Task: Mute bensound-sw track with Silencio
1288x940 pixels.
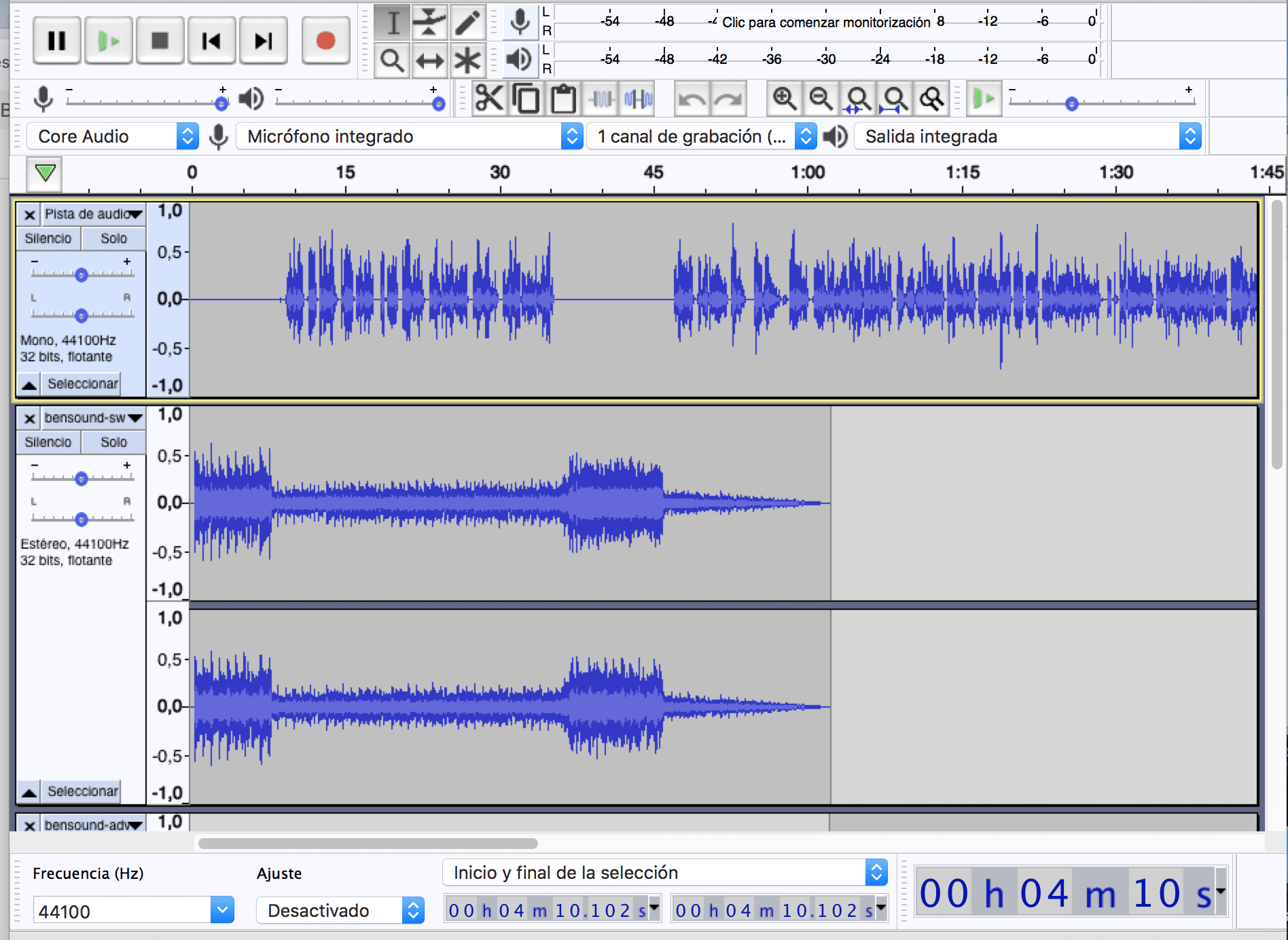Action: pos(48,442)
